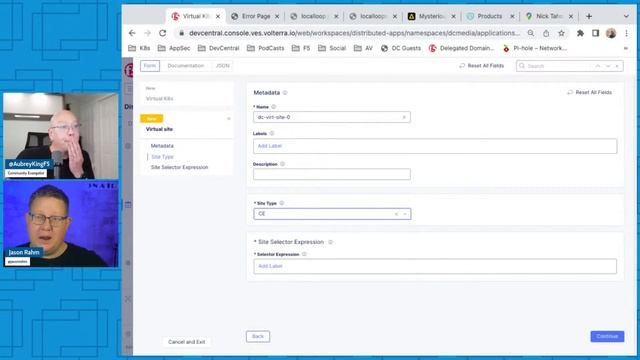Open a new browser tab
The height and width of the screenshot is (360, 640).
click(x=589, y=16)
